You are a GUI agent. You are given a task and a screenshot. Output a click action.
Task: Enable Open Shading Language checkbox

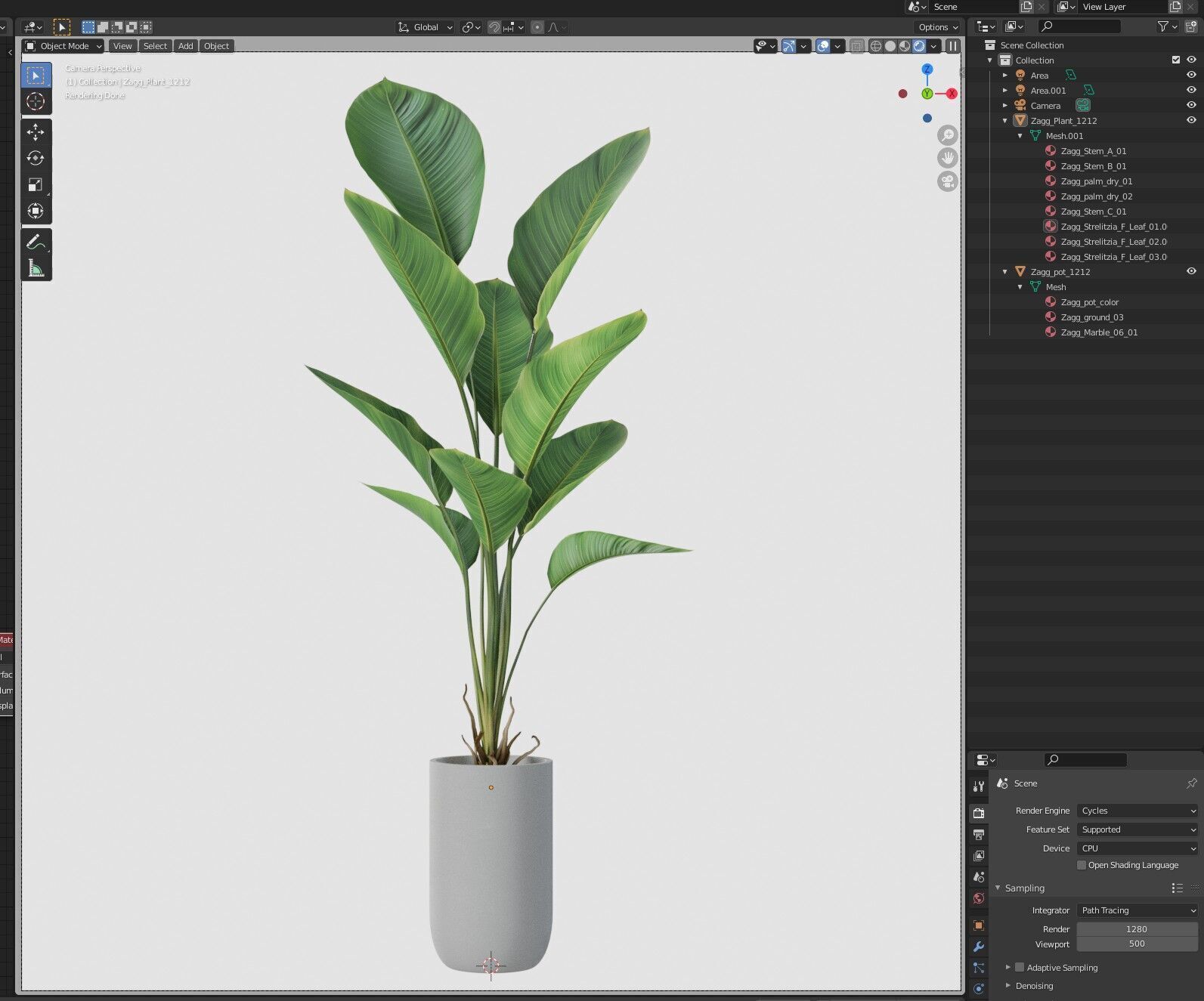point(1082,865)
